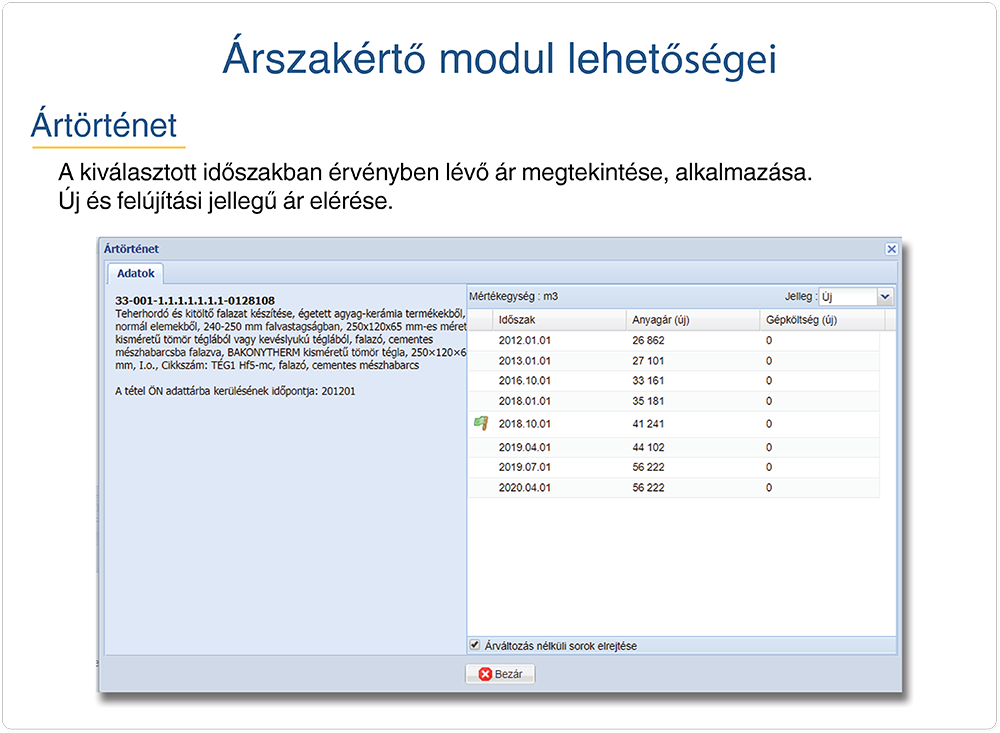
Task: Click the price value 26 862
Action: 648,341
